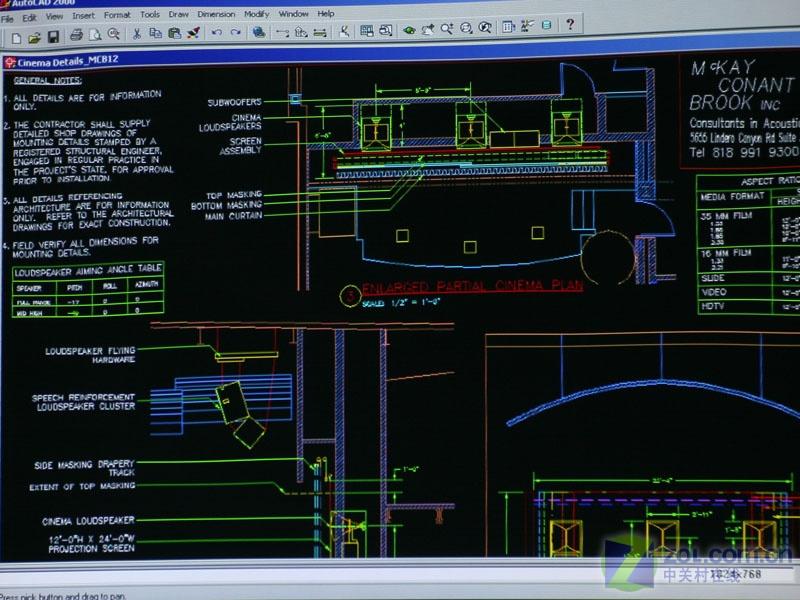Select the SUBWOOFERS label in the drawing
The image size is (800, 600).
click(x=235, y=102)
